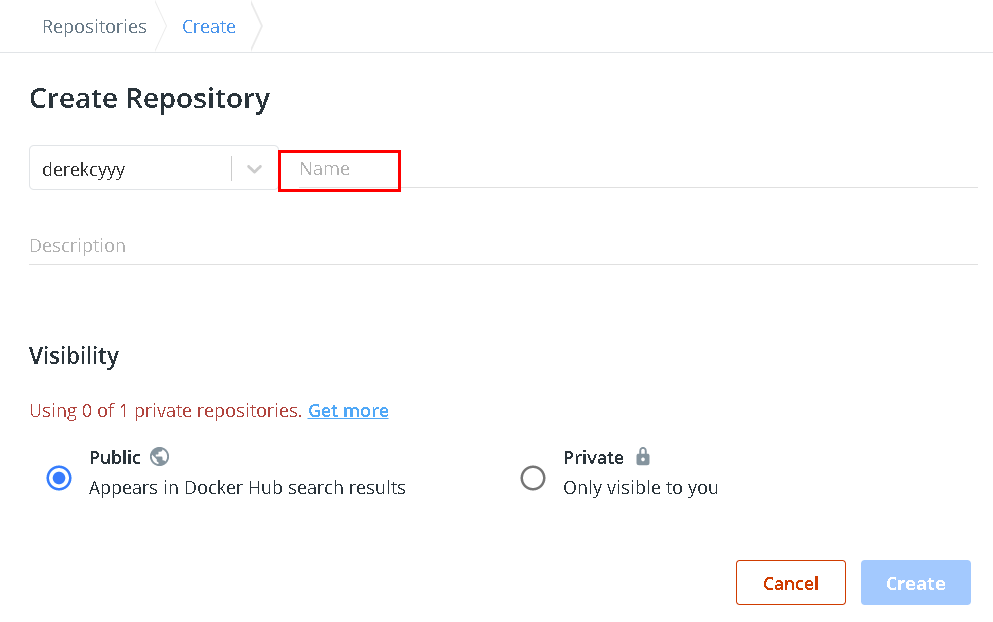The height and width of the screenshot is (622, 993).
Task: Click the "Only visible to you" text
Action: coord(640,488)
